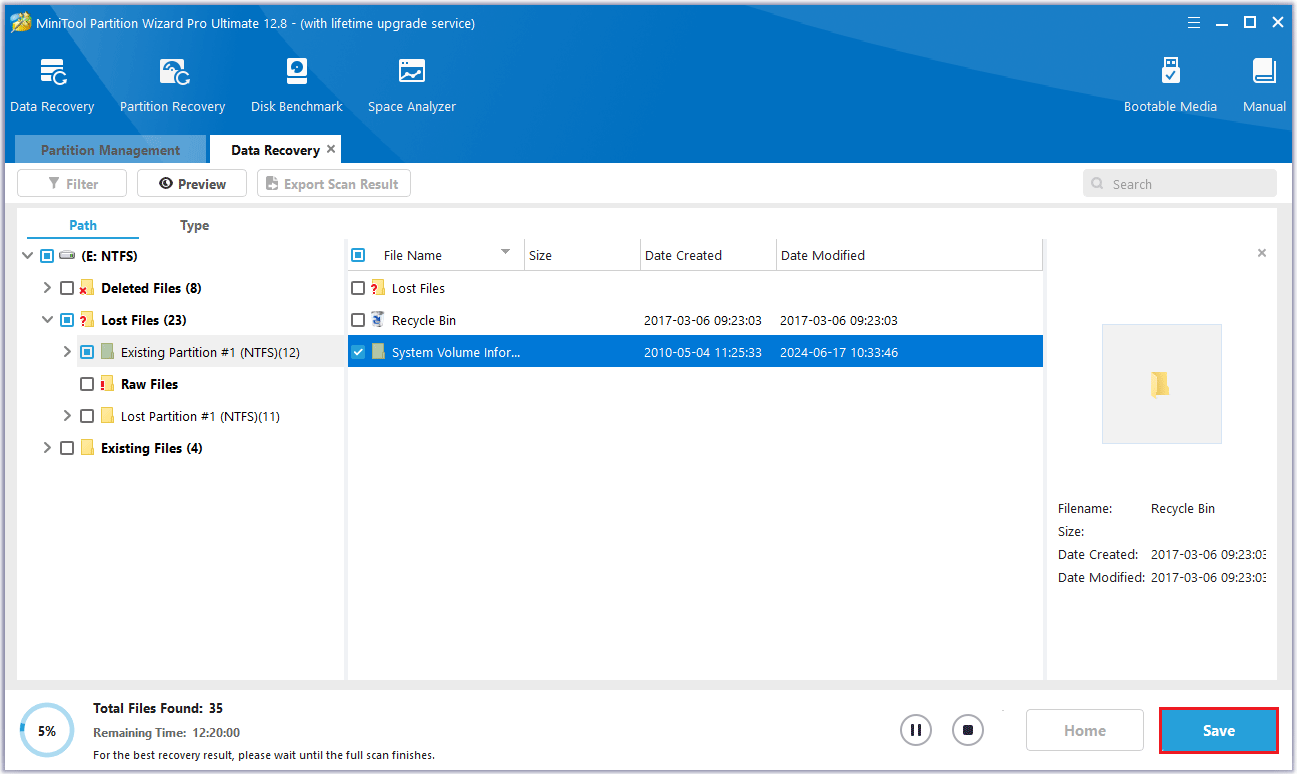Check the Lost Partition #1 (NTFS) checkbox
This screenshot has height=774, width=1297.
(87, 416)
